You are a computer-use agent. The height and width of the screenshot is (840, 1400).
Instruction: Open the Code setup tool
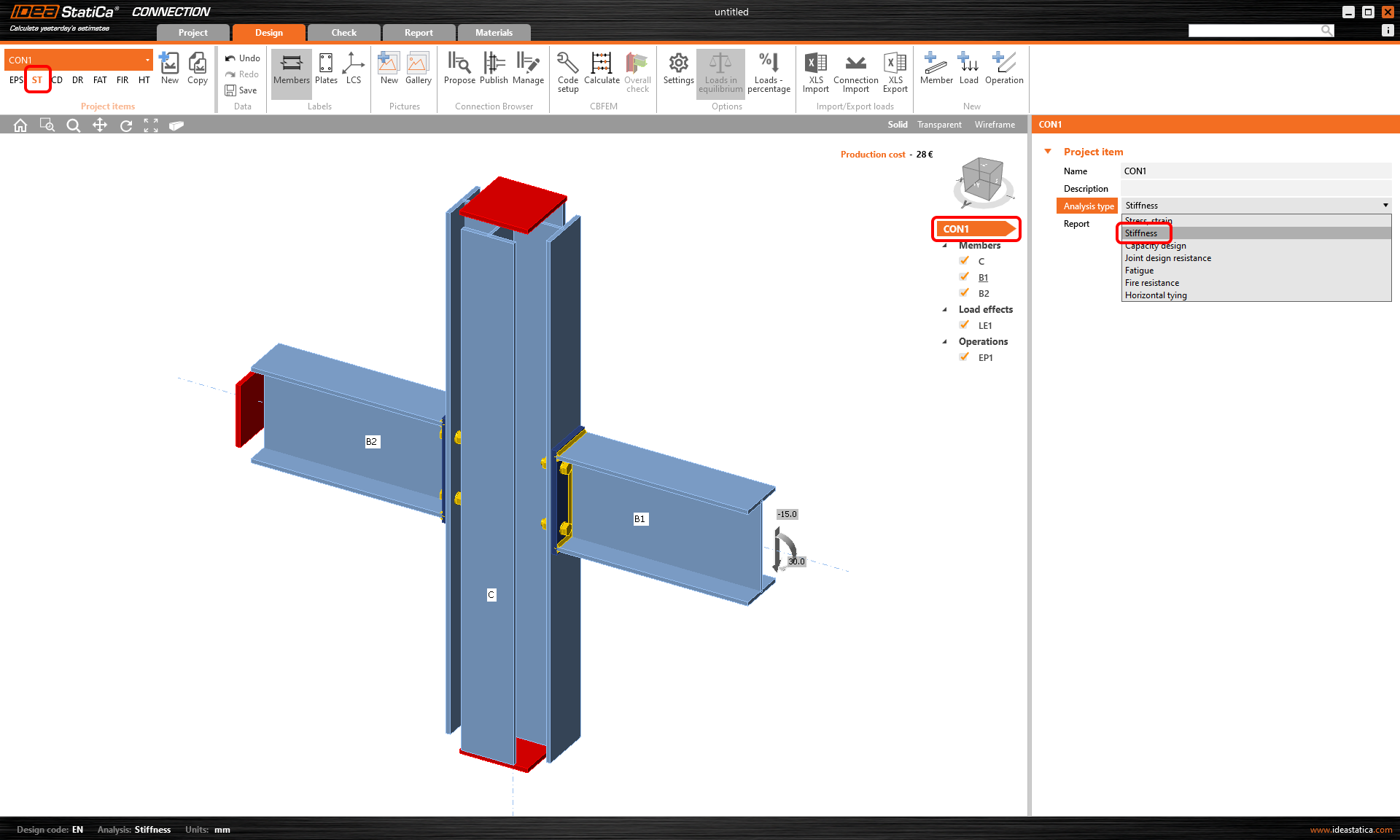[x=567, y=71]
